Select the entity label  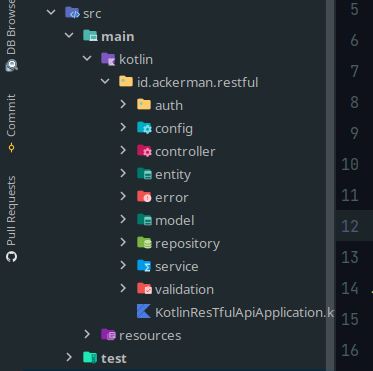173,175
